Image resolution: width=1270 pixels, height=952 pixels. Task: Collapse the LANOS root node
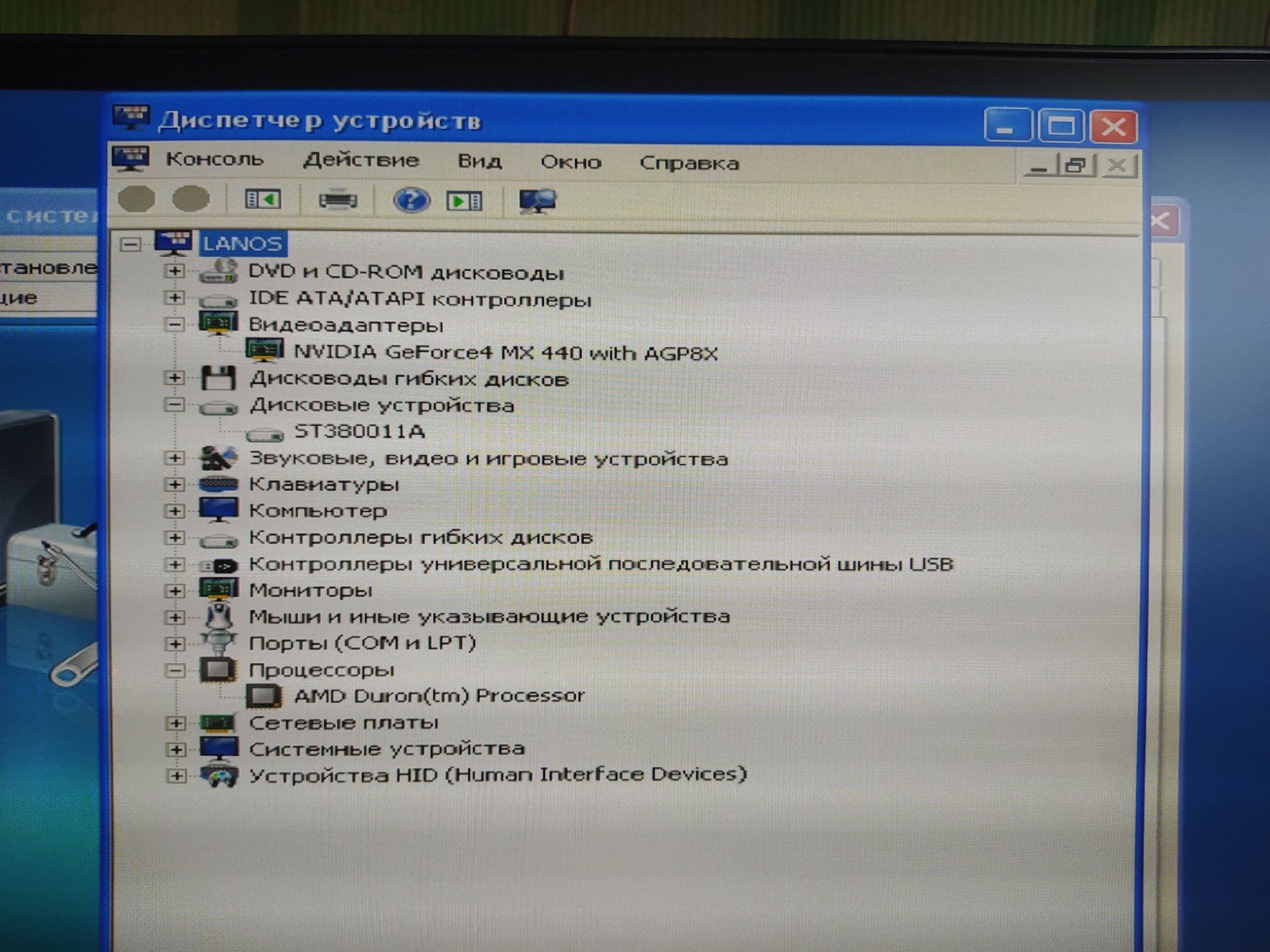pos(130,244)
